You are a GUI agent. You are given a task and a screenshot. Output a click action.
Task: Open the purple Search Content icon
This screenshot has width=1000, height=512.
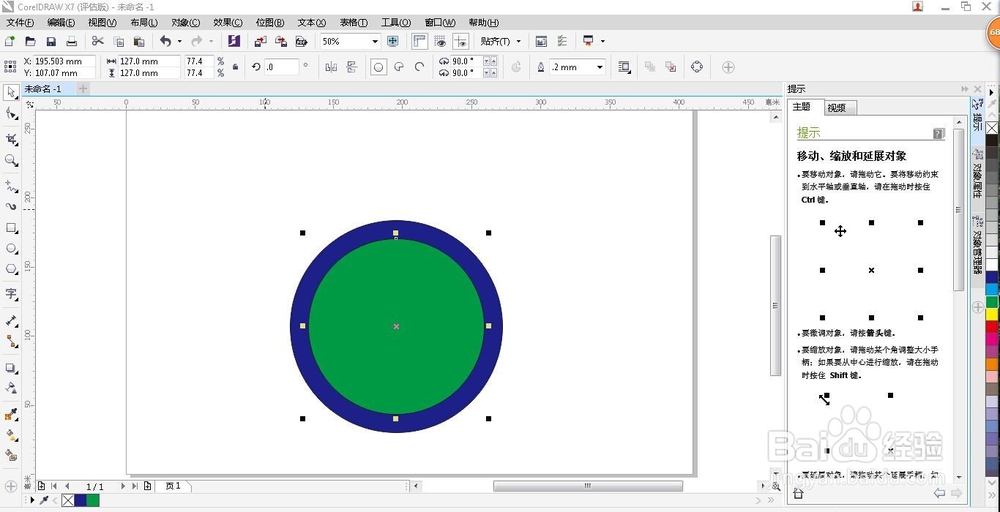233,41
